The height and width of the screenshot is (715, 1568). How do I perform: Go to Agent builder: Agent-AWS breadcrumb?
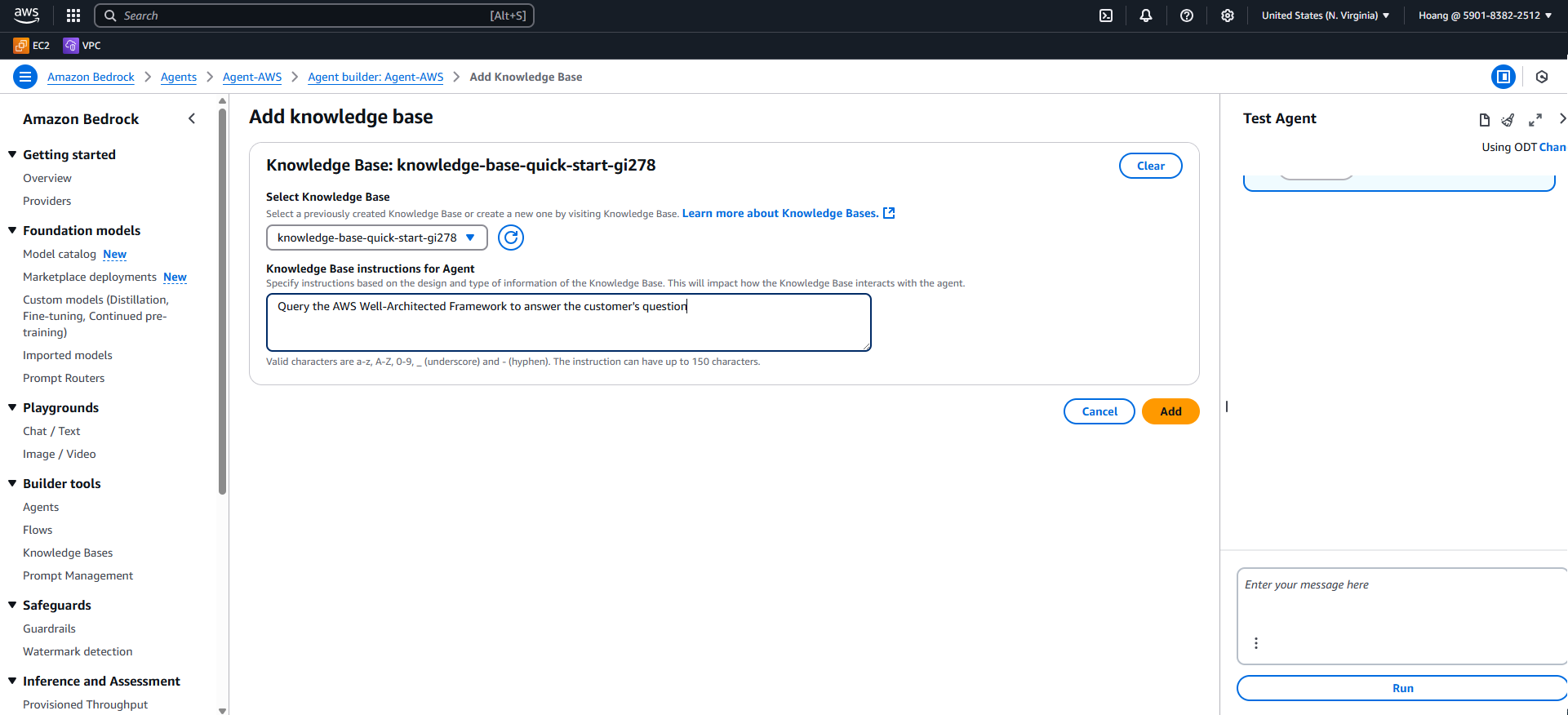pos(375,77)
